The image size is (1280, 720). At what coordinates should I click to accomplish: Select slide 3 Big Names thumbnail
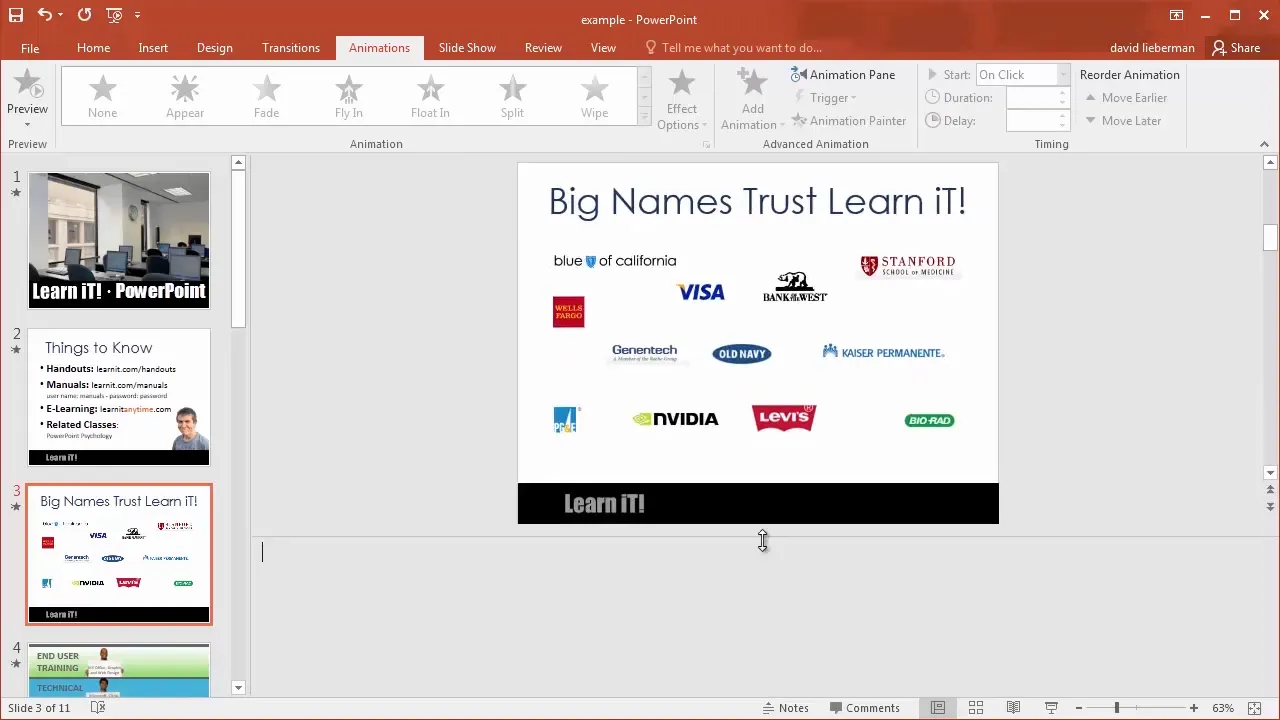click(119, 554)
